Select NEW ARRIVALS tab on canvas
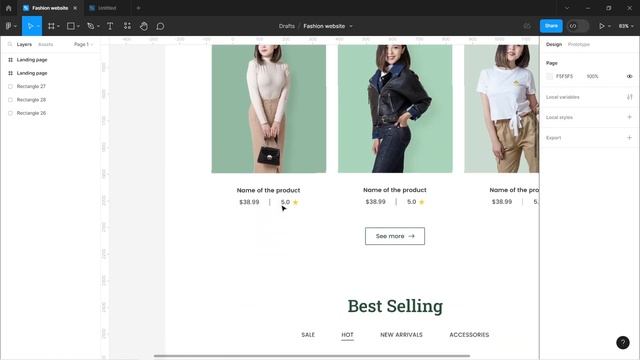The width and height of the screenshot is (640, 360). pyautogui.click(x=401, y=334)
